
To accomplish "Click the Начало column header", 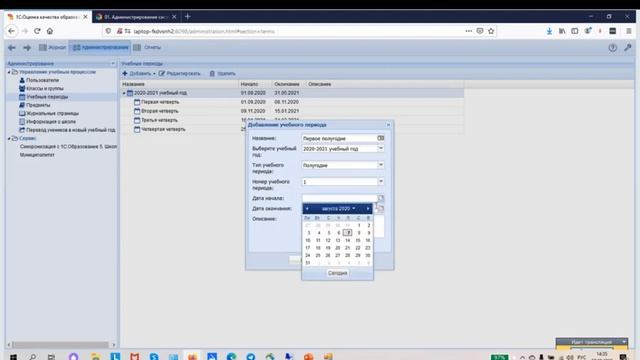I will [x=255, y=84].
